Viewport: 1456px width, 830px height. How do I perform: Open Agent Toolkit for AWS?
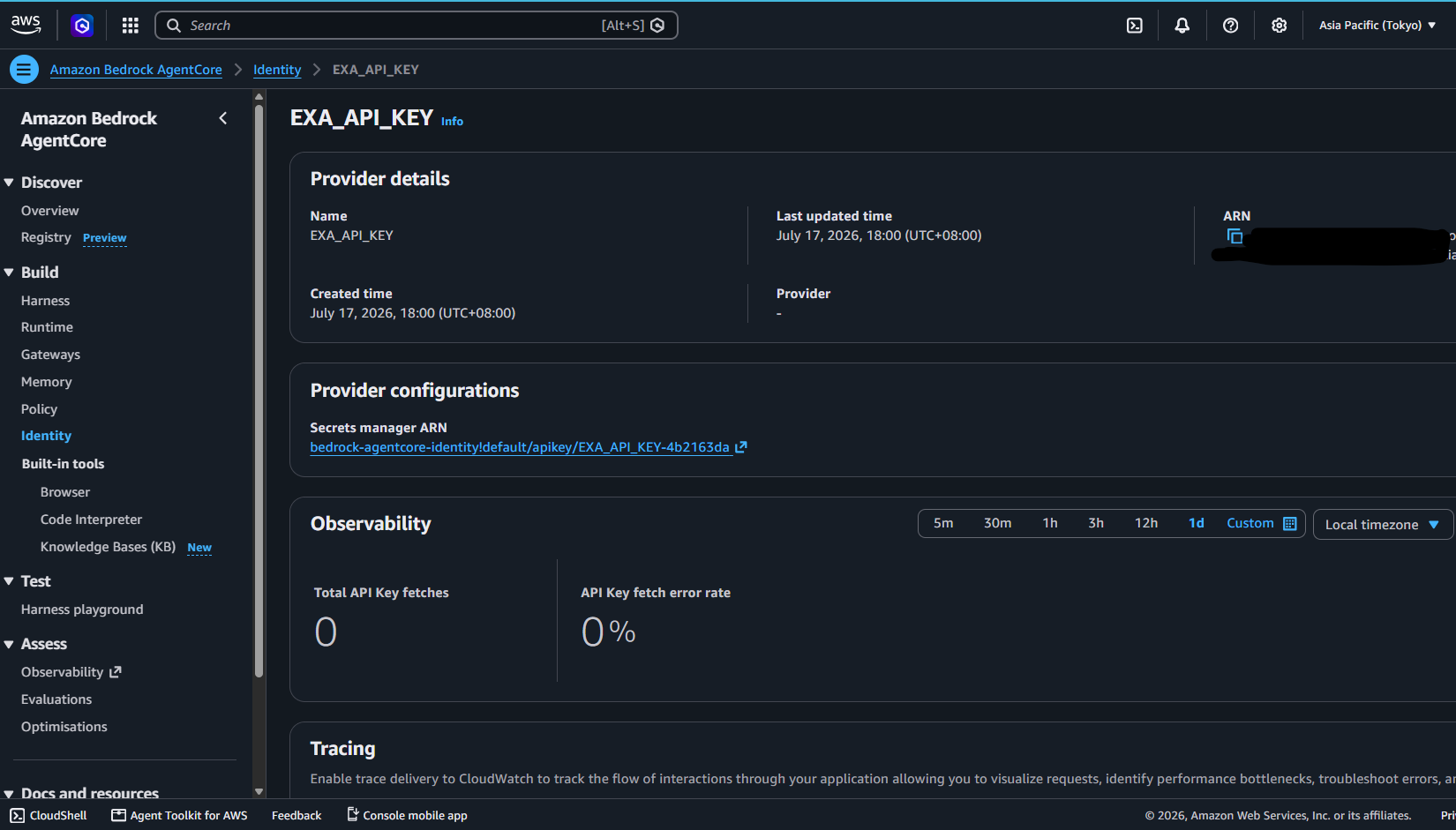179,815
